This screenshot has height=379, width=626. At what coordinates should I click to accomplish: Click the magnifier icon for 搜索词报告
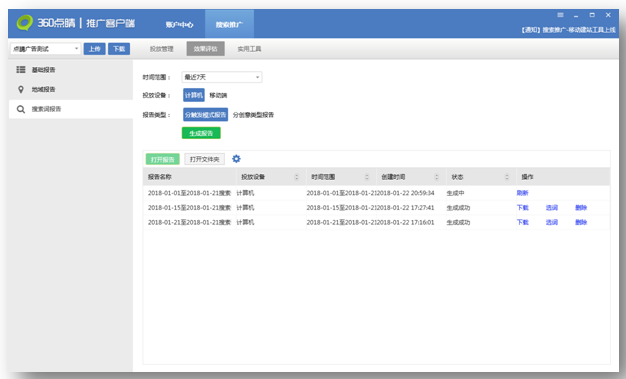(x=21, y=109)
